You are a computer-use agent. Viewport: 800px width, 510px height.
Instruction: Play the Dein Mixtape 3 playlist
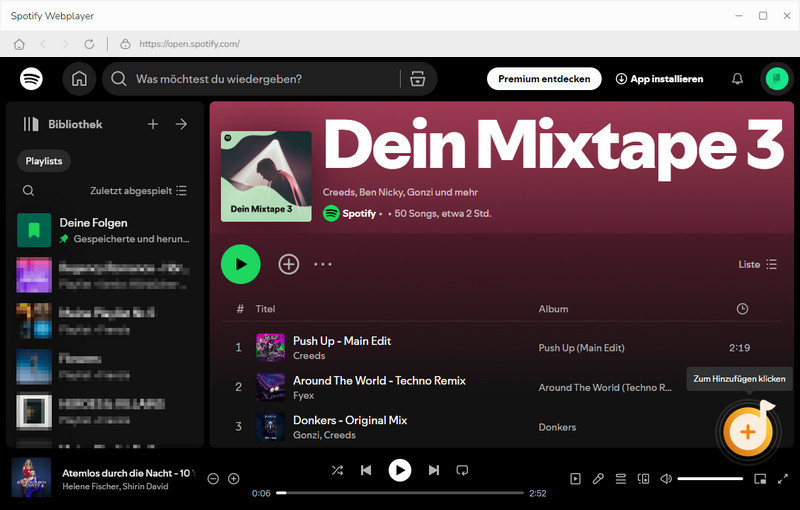(241, 264)
